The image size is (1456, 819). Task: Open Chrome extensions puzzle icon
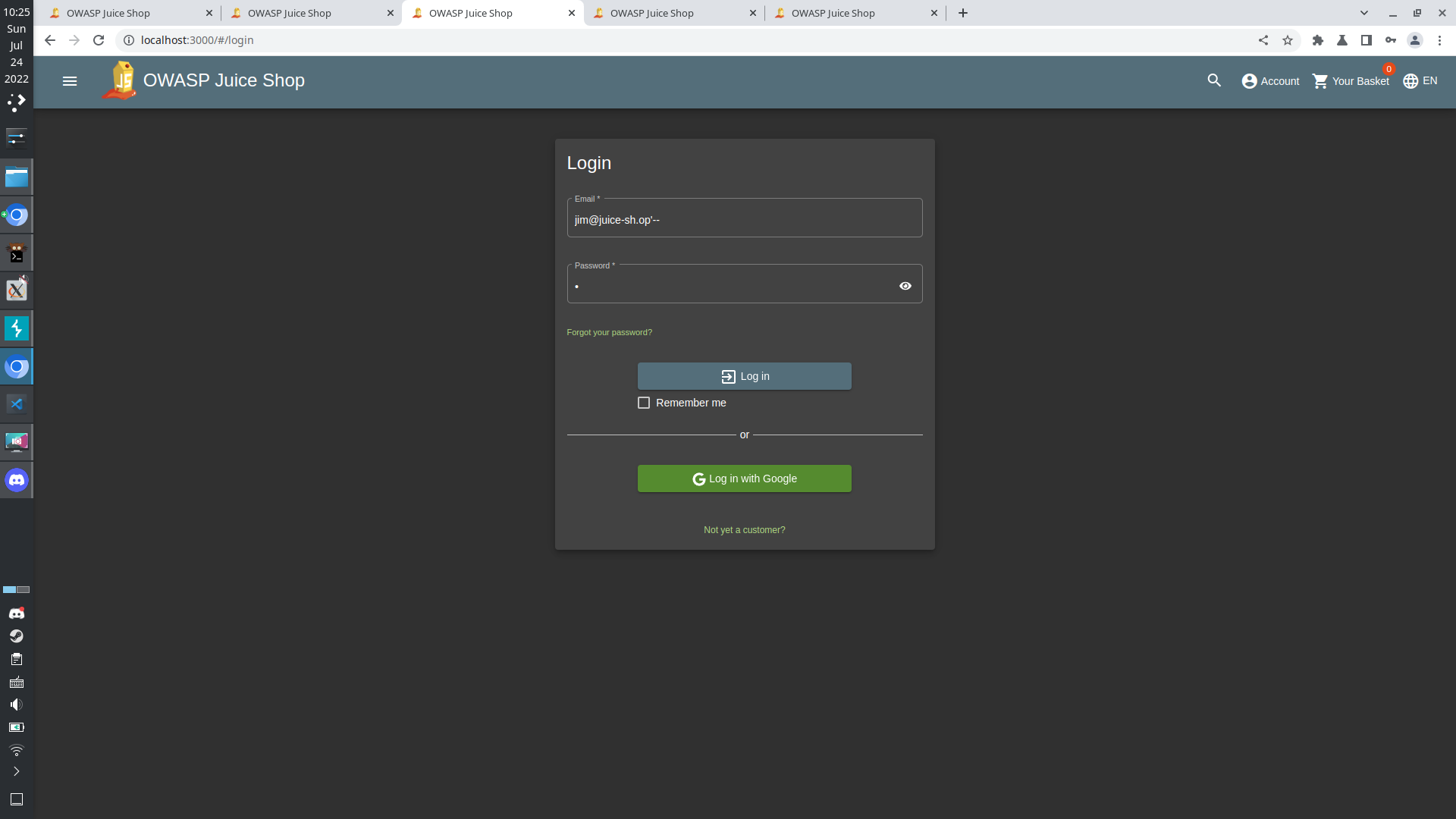1318,40
